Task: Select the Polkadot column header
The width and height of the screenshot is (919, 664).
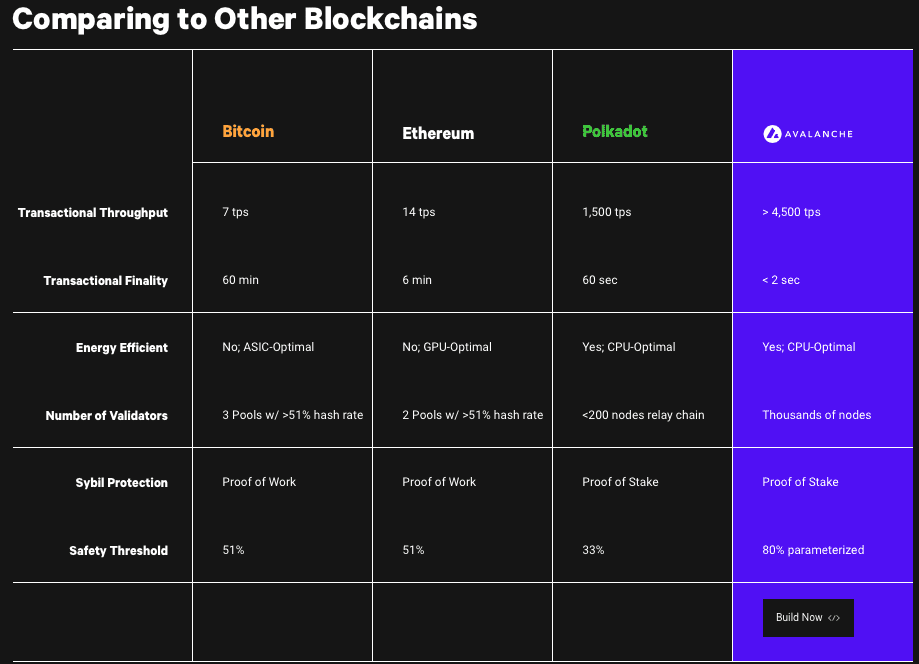Action: (x=615, y=132)
